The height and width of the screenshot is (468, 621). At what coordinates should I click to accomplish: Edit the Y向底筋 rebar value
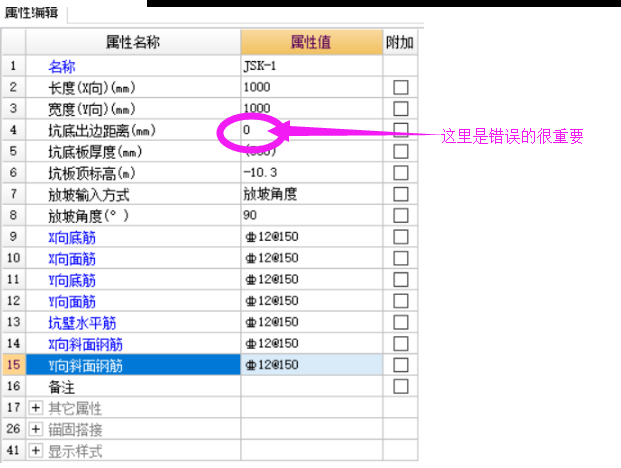pos(311,280)
